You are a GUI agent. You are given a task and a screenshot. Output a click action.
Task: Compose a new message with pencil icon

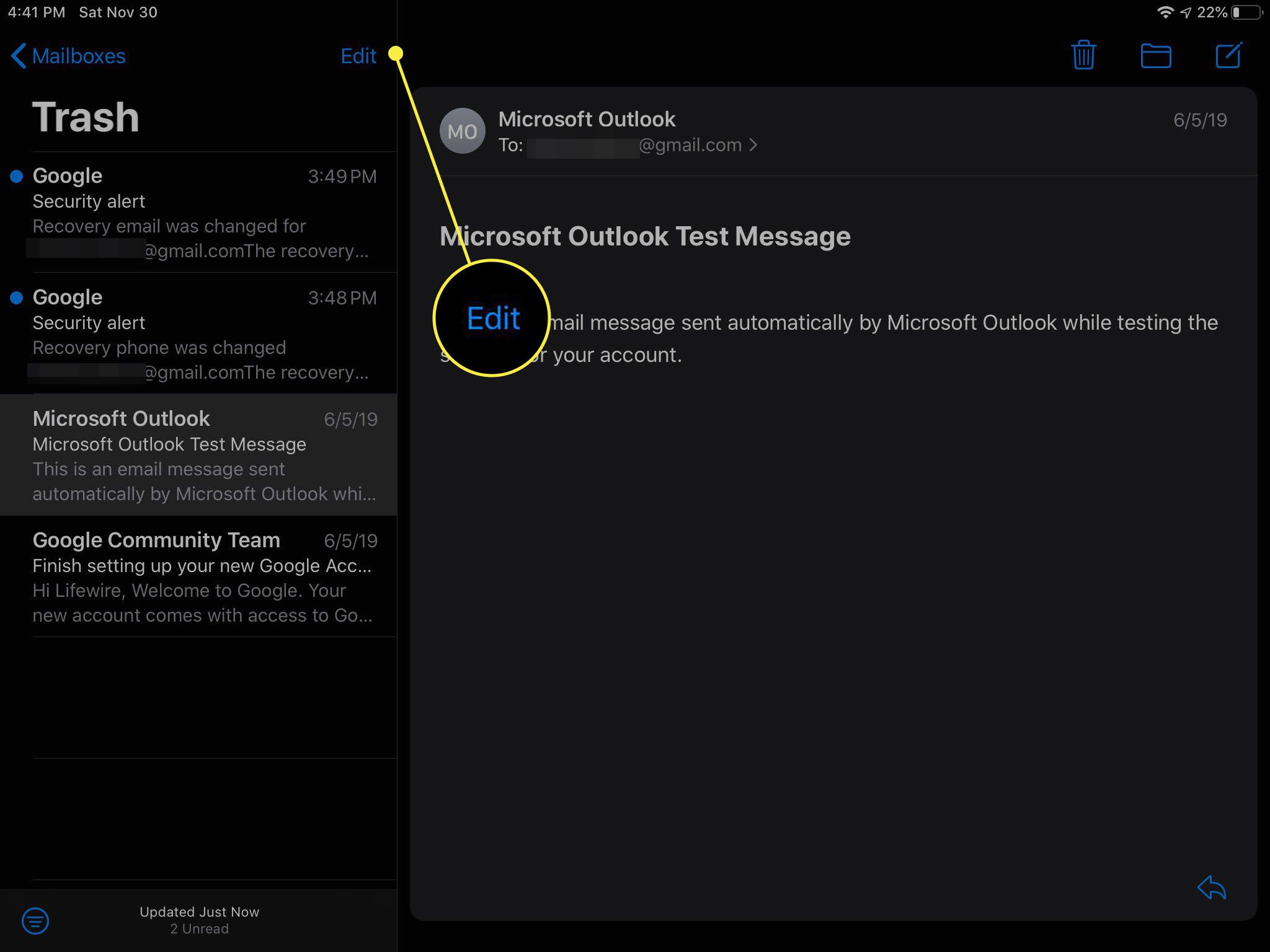point(1228,55)
